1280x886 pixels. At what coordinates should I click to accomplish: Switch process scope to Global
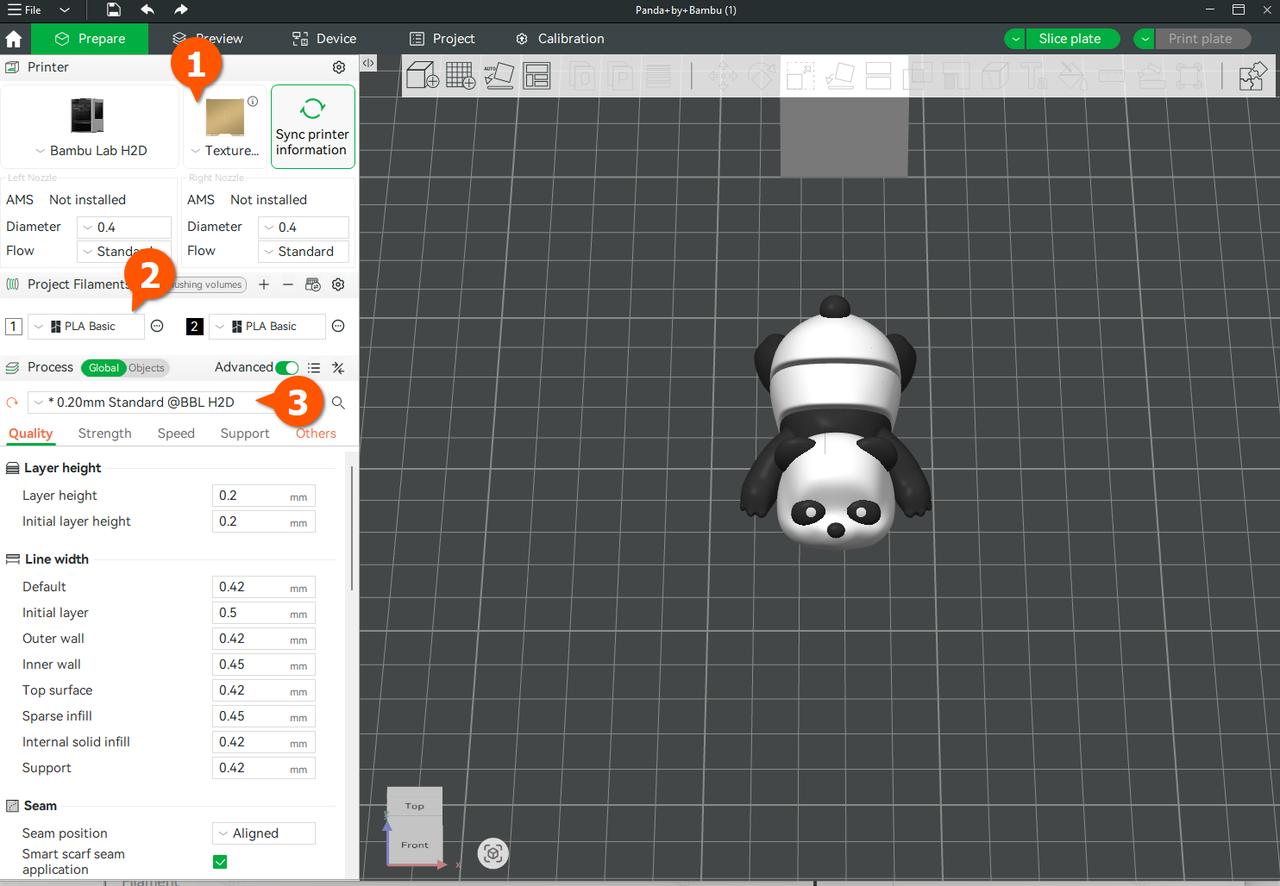(x=103, y=368)
